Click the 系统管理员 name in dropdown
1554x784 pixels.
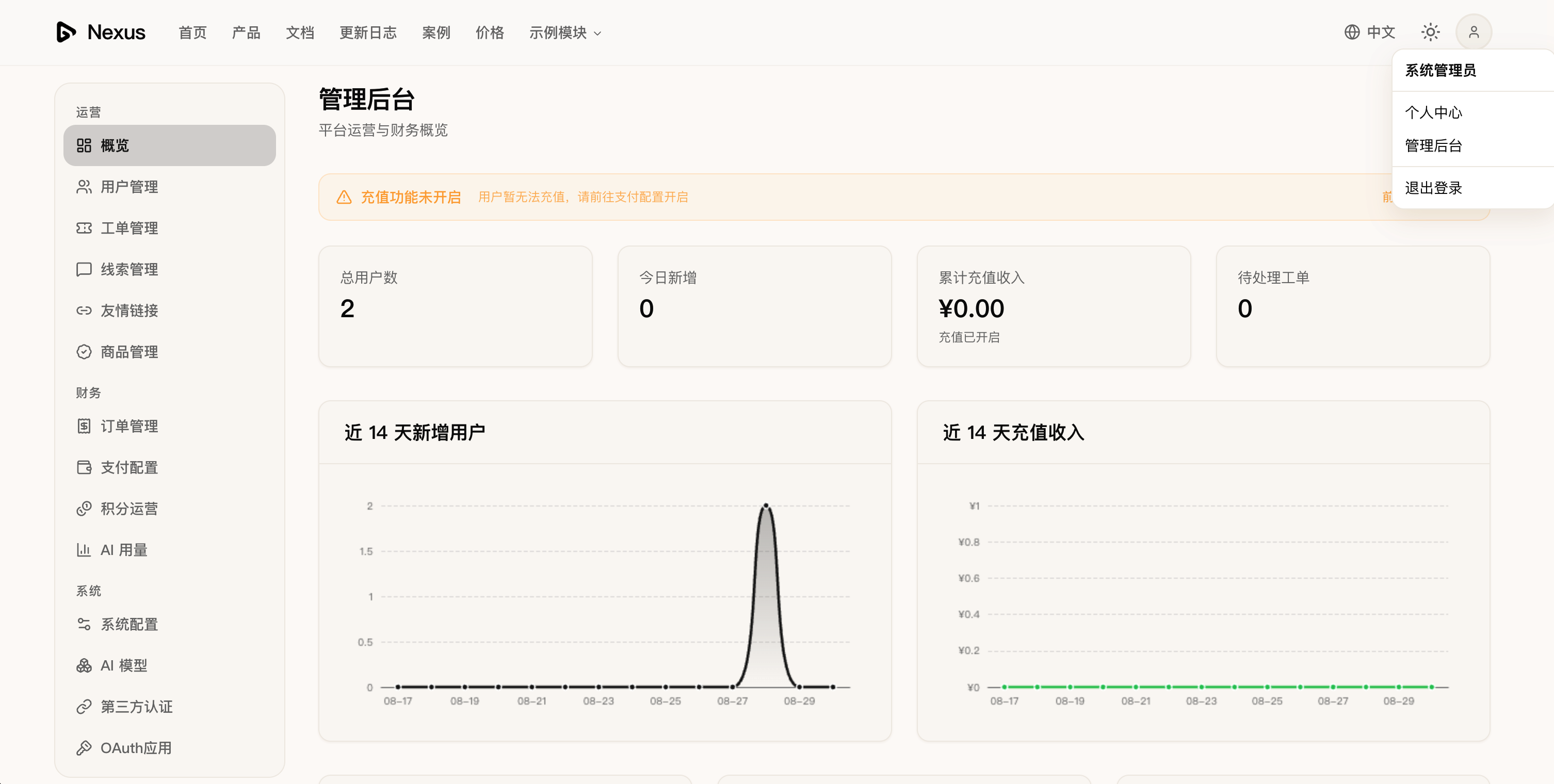click(x=1440, y=71)
